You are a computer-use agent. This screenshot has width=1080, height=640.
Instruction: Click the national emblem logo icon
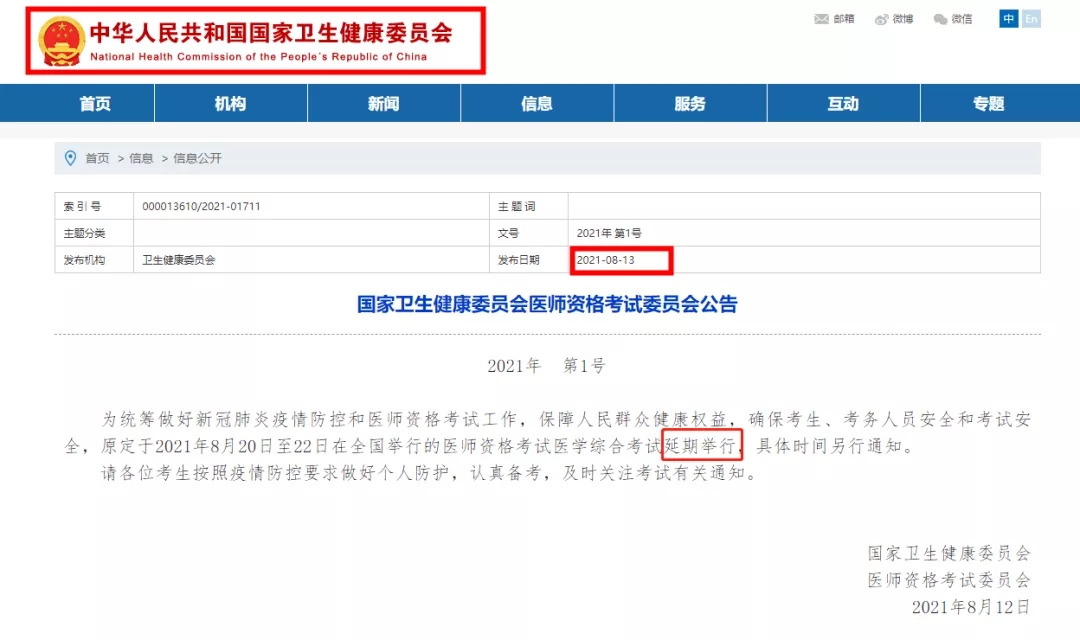coord(61,41)
